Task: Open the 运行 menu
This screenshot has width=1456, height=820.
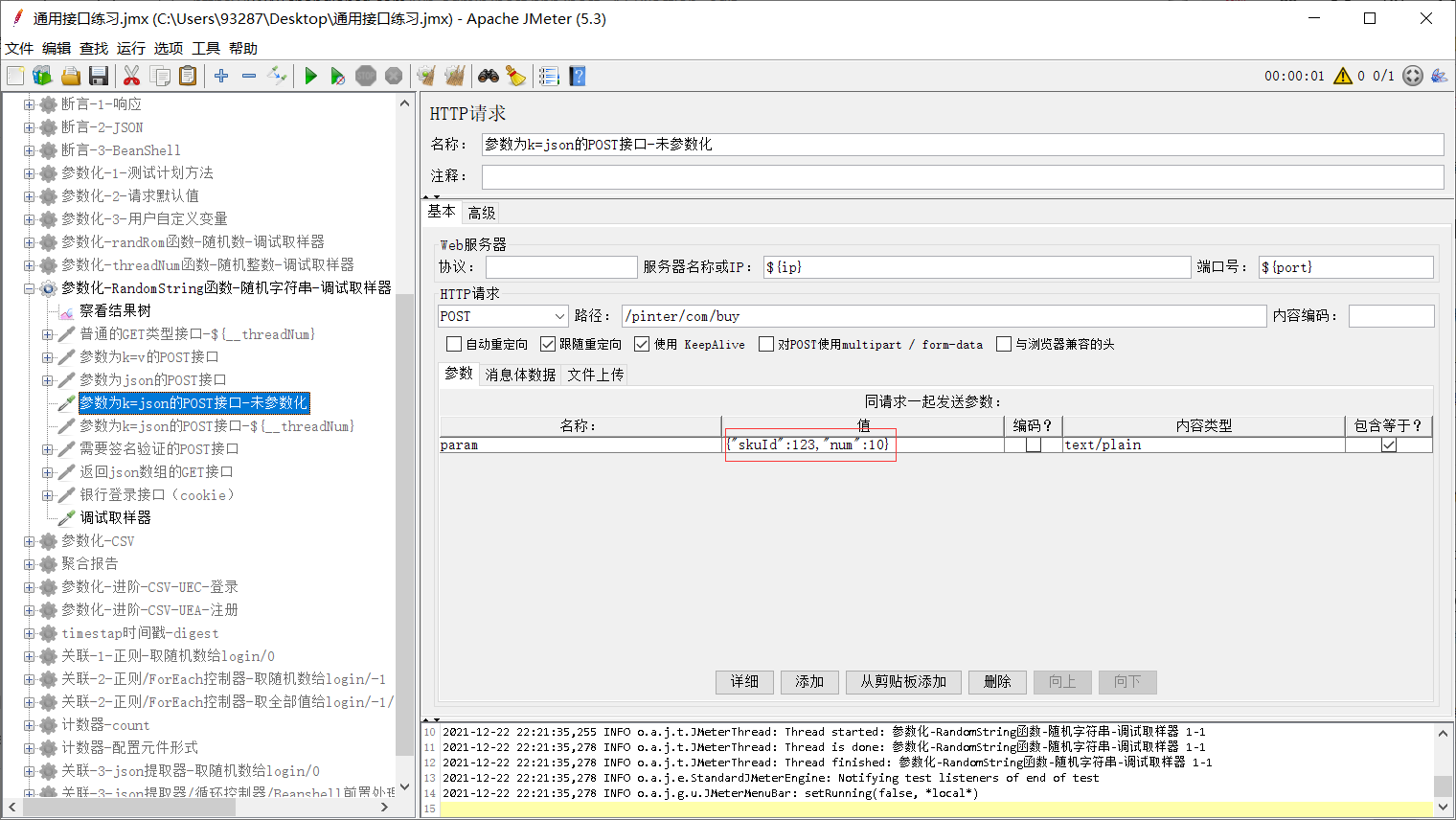Action: tap(131, 48)
